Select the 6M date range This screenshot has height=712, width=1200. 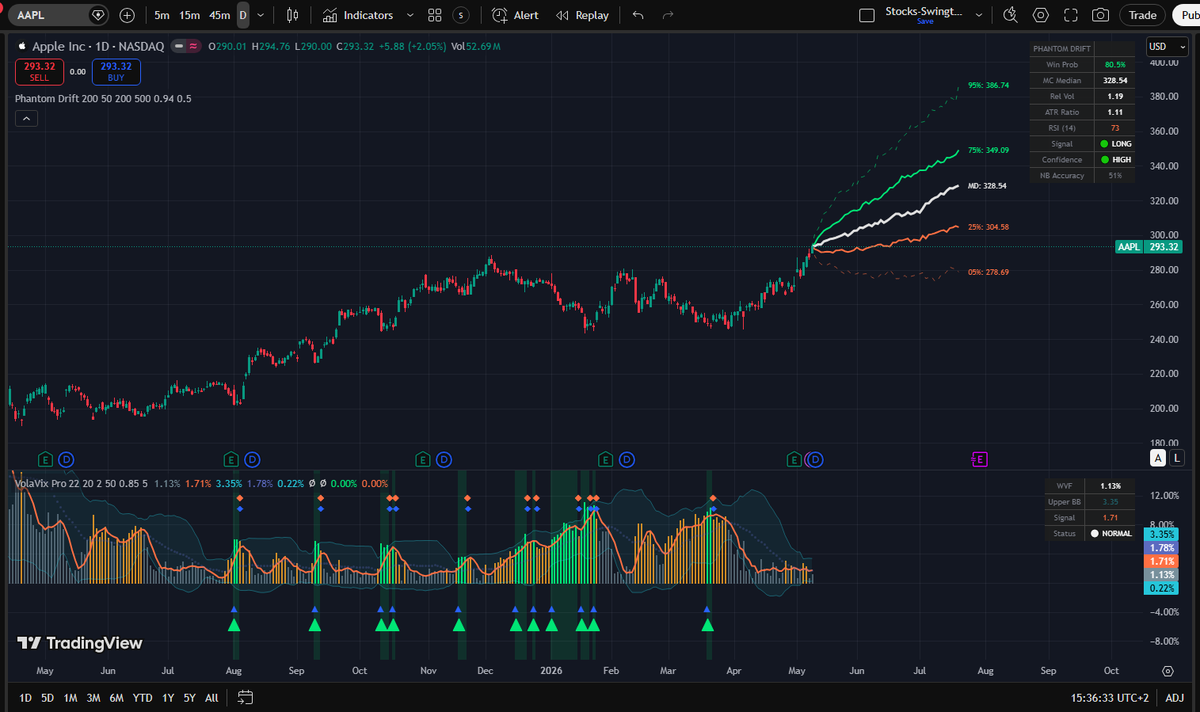click(x=117, y=698)
